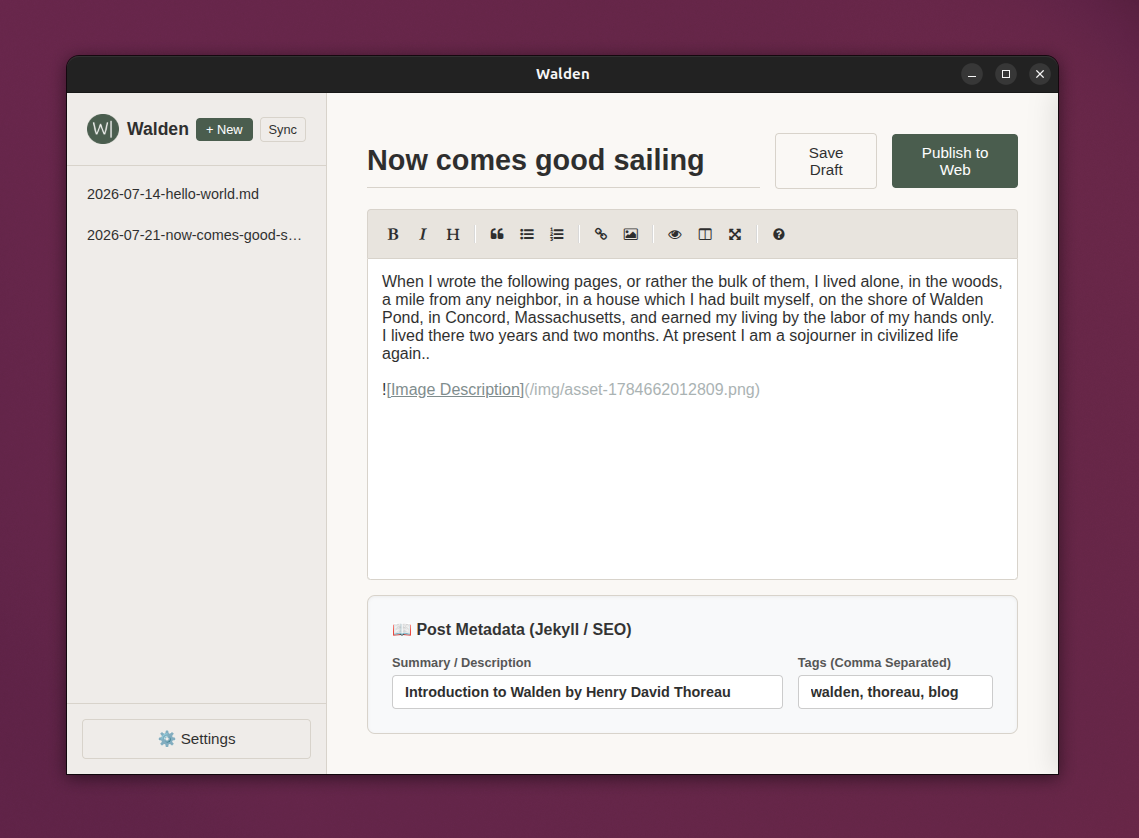The image size is (1139, 838).
Task: Click the Sync button
Action: point(283,129)
